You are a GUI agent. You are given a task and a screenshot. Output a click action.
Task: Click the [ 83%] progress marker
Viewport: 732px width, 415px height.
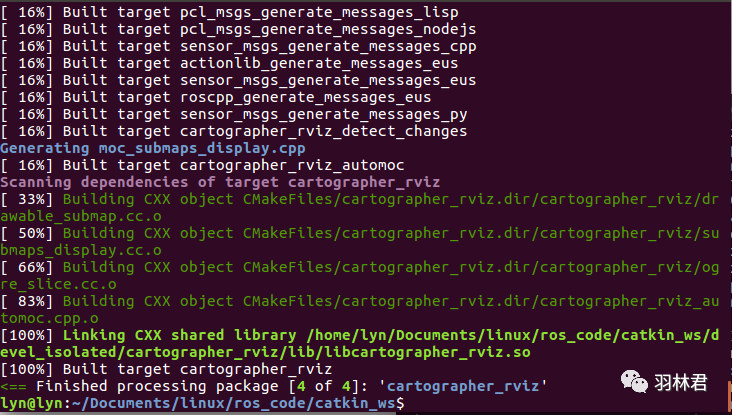(x=27, y=302)
